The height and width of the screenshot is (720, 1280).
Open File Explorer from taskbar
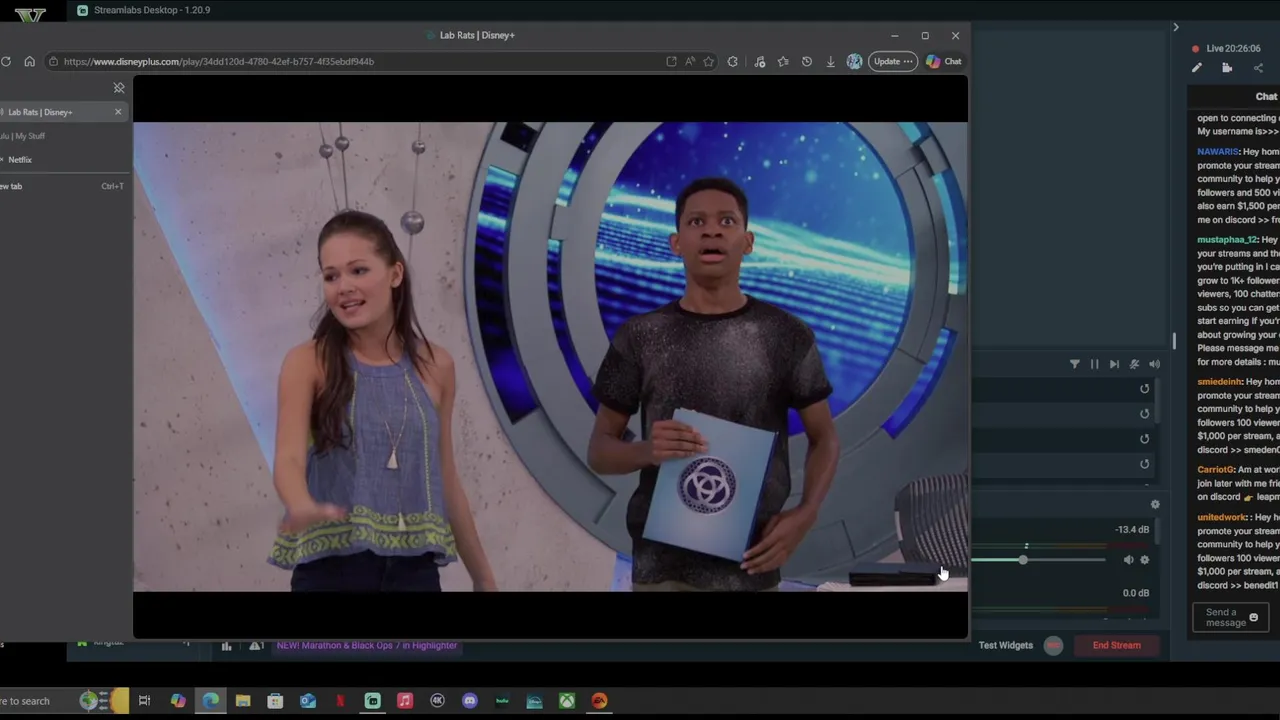[x=242, y=701]
